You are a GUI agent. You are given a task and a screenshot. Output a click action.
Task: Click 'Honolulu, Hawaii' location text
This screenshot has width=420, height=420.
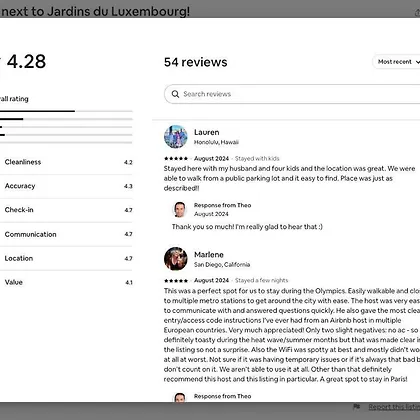coord(216,142)
